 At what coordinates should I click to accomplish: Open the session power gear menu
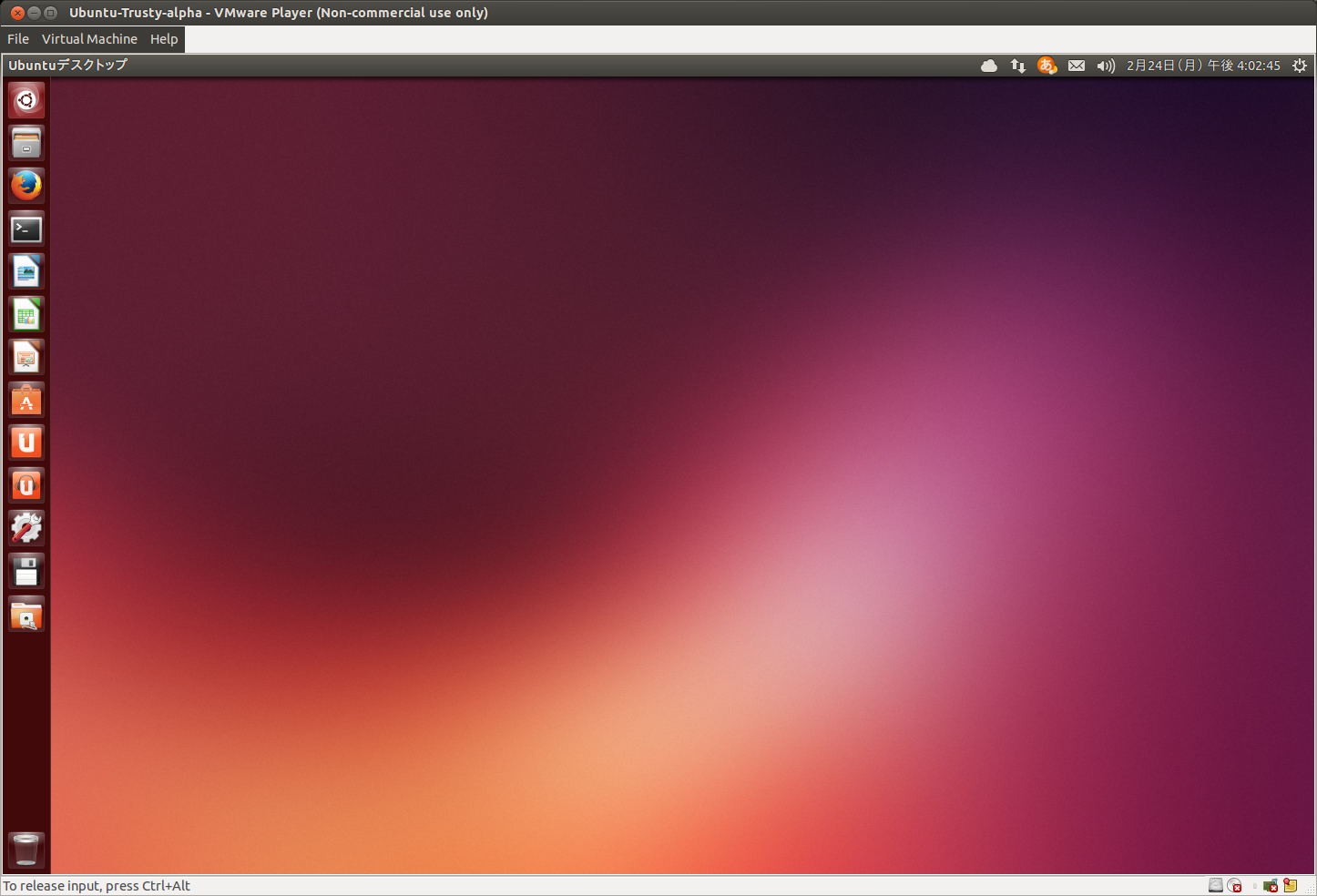click(x=1300, y=66)
